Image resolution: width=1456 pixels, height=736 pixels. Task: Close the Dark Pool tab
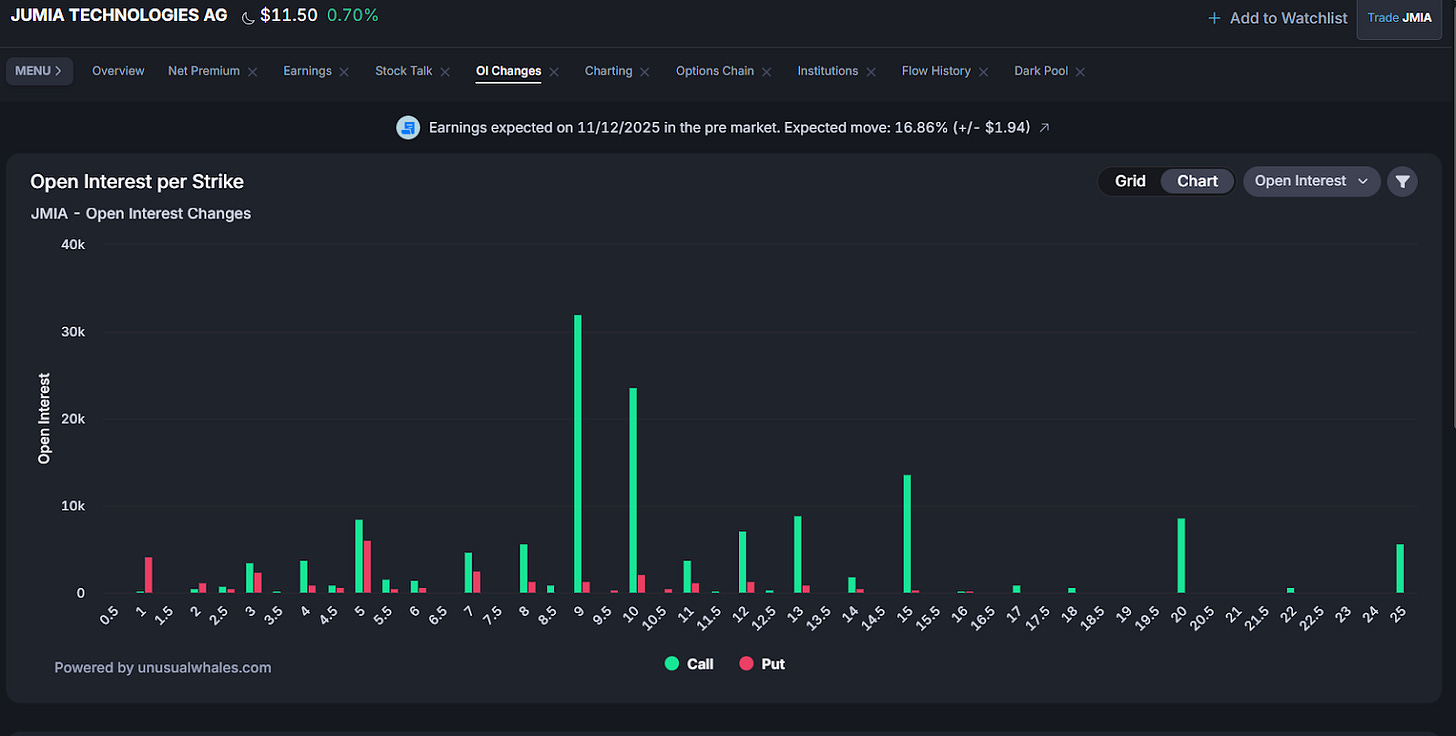pos(1081,72)
